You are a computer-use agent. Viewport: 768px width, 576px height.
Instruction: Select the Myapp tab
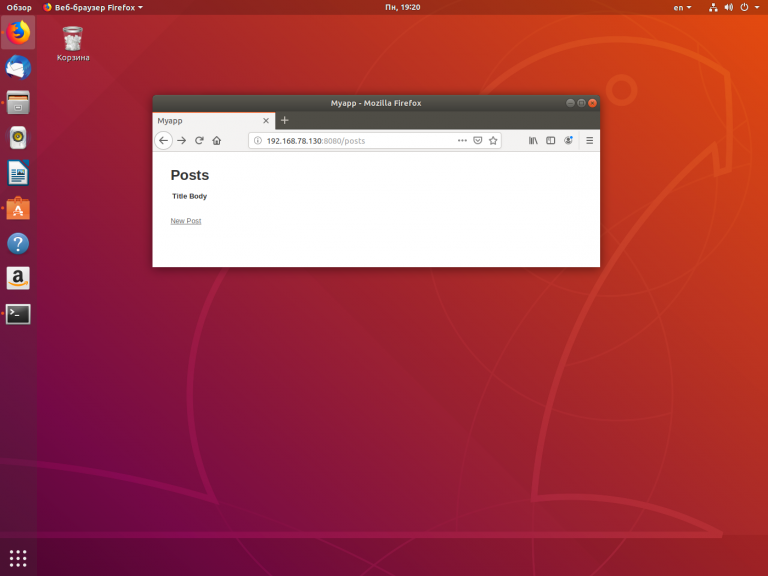tap(214, 120)
